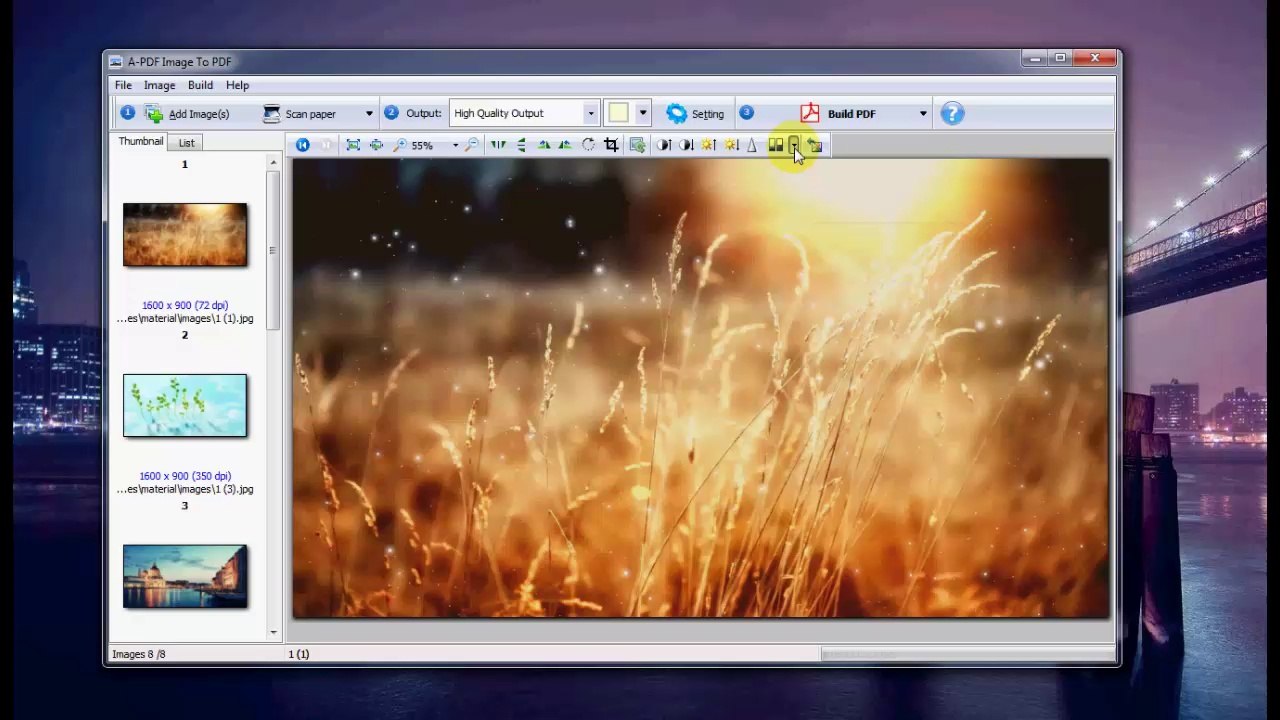
Task: Click the 1600 x 900 (72 dpi) label
Action: click(185, 305)
